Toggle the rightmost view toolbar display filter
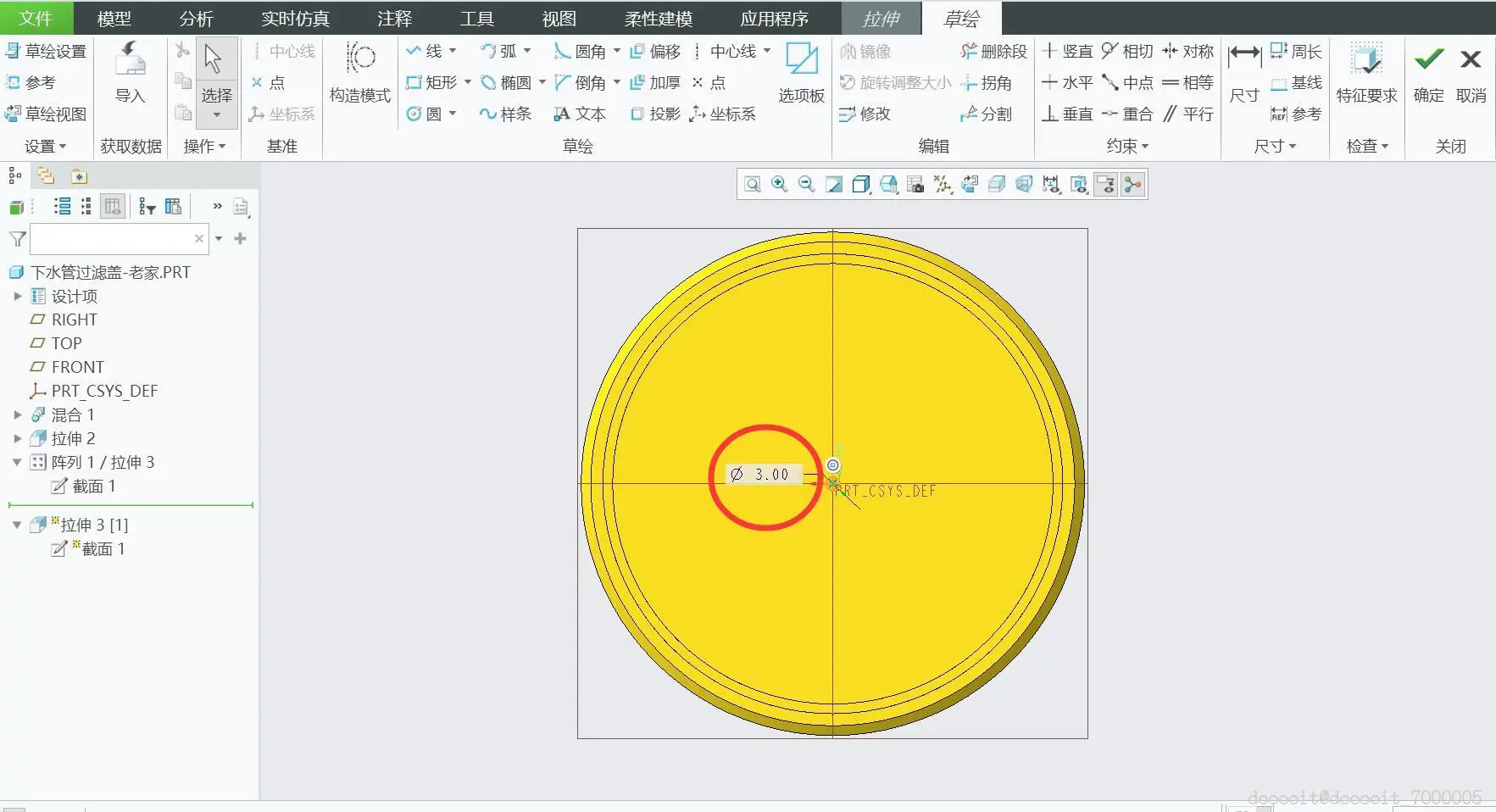This screenshot has width=1496, height=812. (1133, 185)
